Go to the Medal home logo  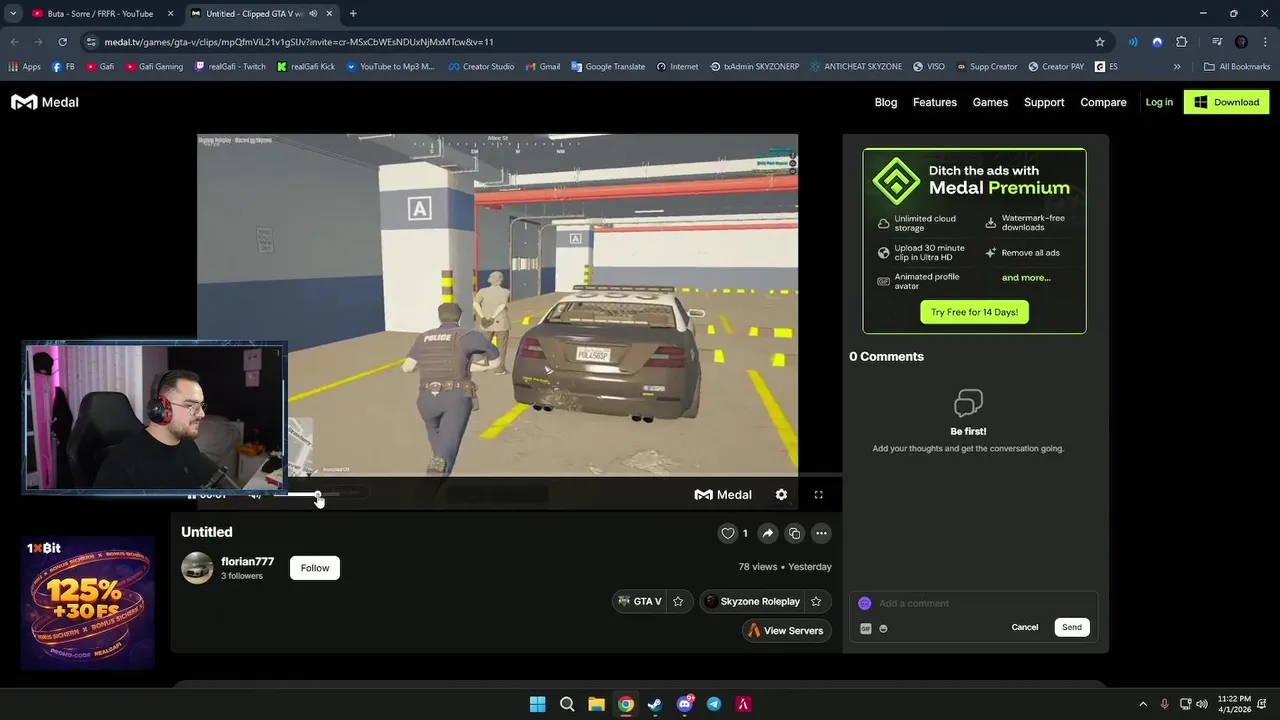[x=45, y=102]
